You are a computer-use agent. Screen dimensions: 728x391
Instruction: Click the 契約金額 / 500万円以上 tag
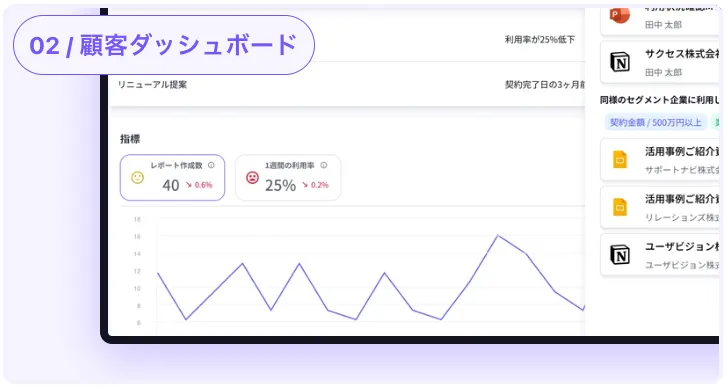click(655, 123)
